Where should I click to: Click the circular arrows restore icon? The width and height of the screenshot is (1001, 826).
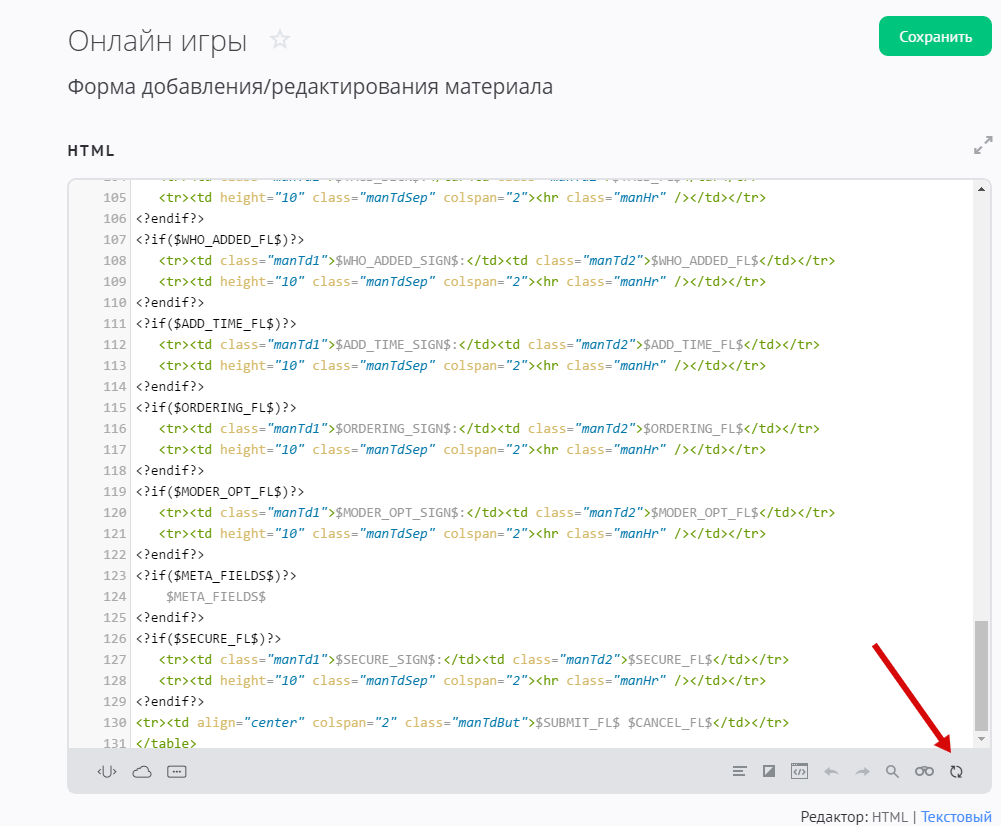pyautogui.click(x=956, y=771)
